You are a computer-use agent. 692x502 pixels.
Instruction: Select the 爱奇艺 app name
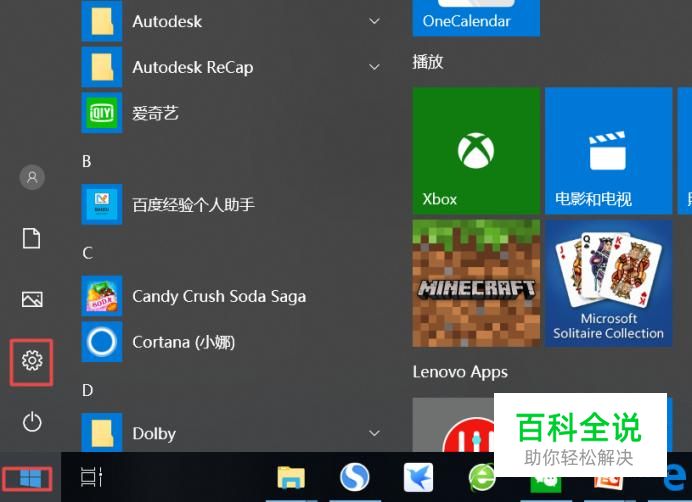[155, 113]
